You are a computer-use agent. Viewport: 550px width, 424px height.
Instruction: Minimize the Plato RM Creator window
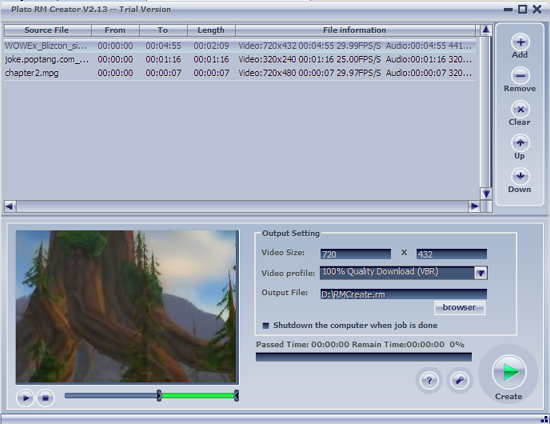tap(508, 9)
